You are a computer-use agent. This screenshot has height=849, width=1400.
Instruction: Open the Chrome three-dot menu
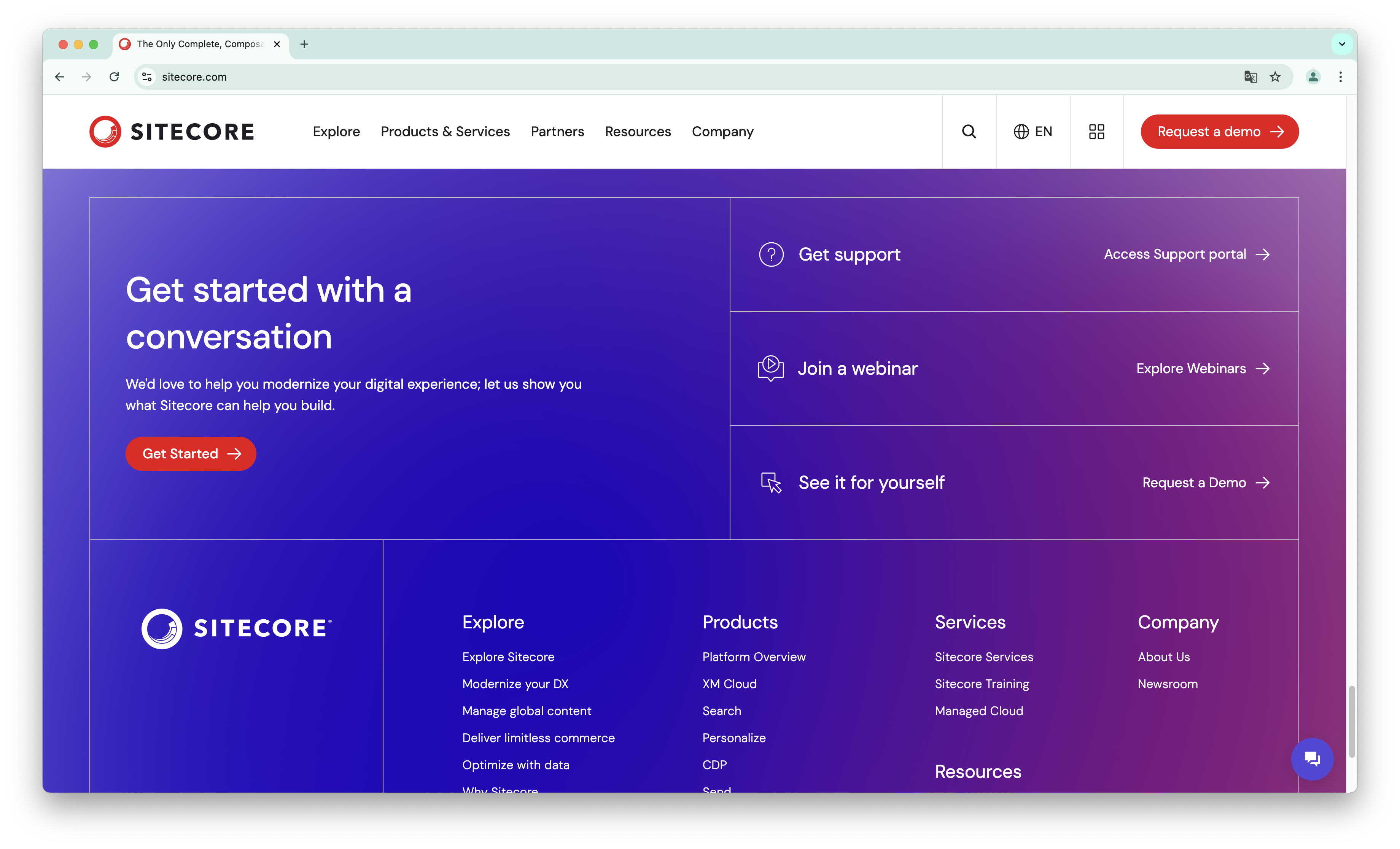click(1340, 77)
